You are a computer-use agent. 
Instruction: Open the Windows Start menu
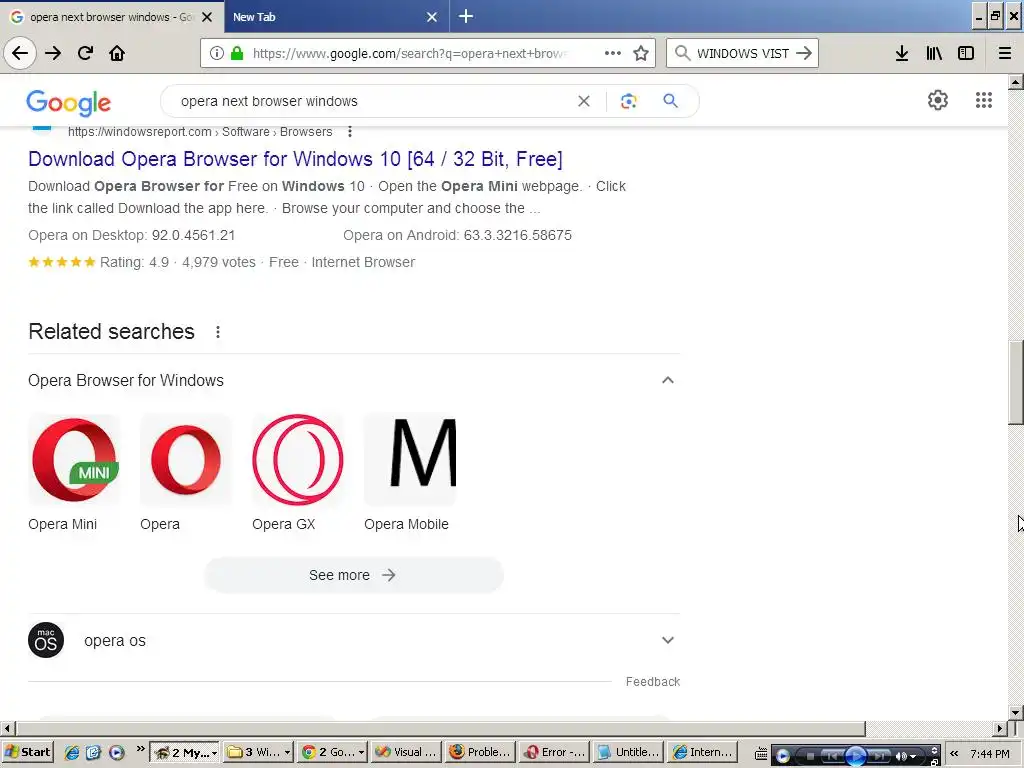(27, 752)
